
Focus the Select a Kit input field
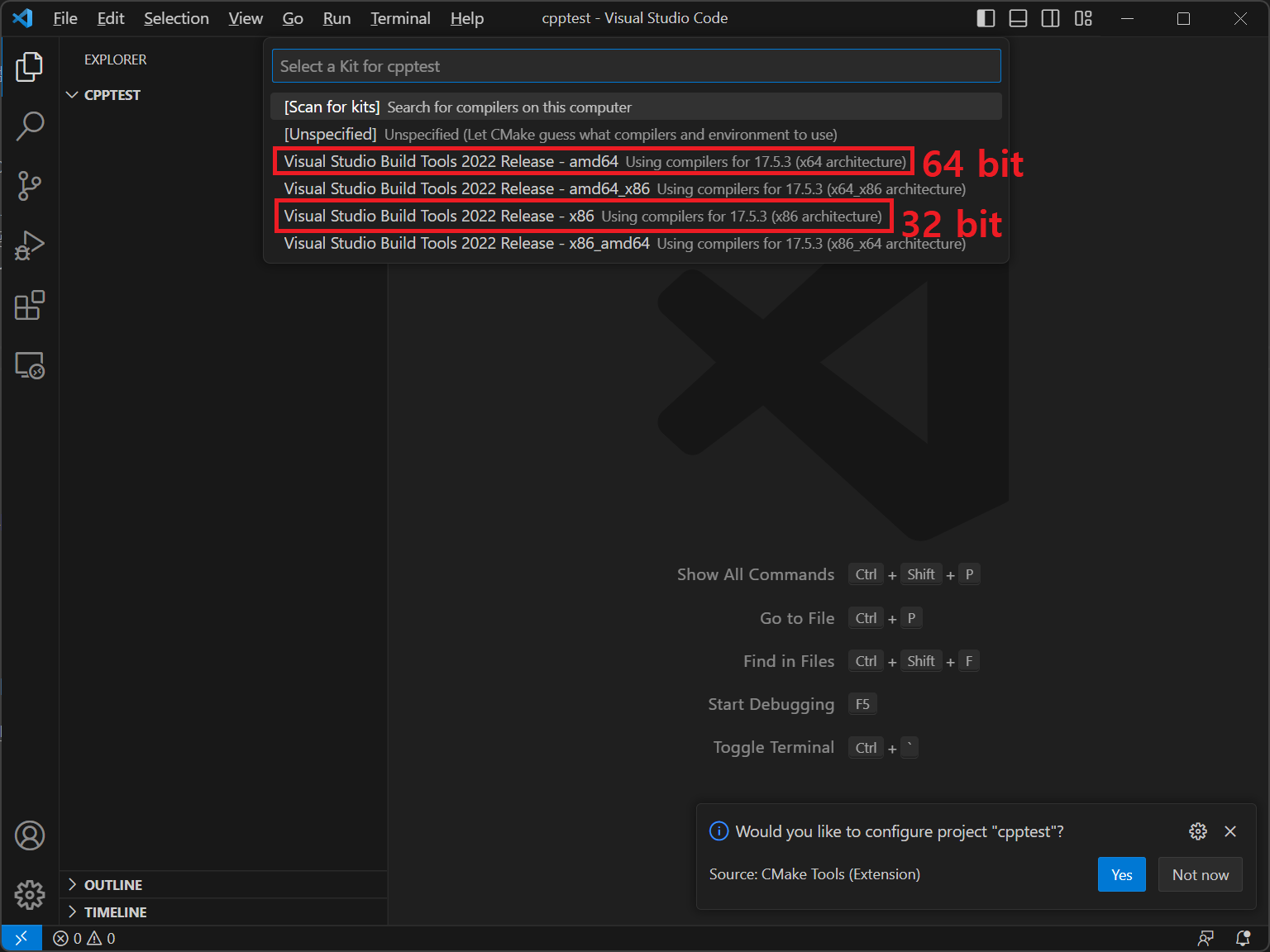635,66
